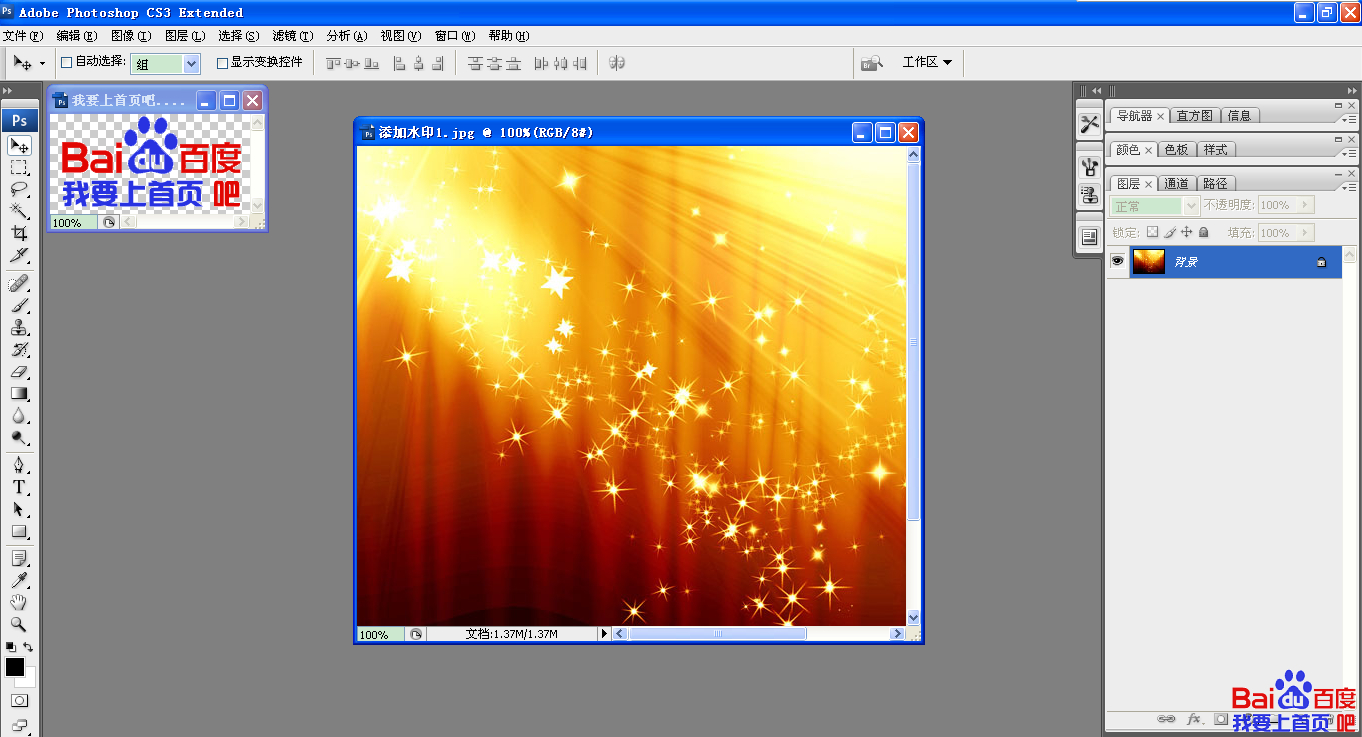Open the 组 auto-select dropdown
The width and height of the screenshot is (1362, 737).
(x=191, y=63)
